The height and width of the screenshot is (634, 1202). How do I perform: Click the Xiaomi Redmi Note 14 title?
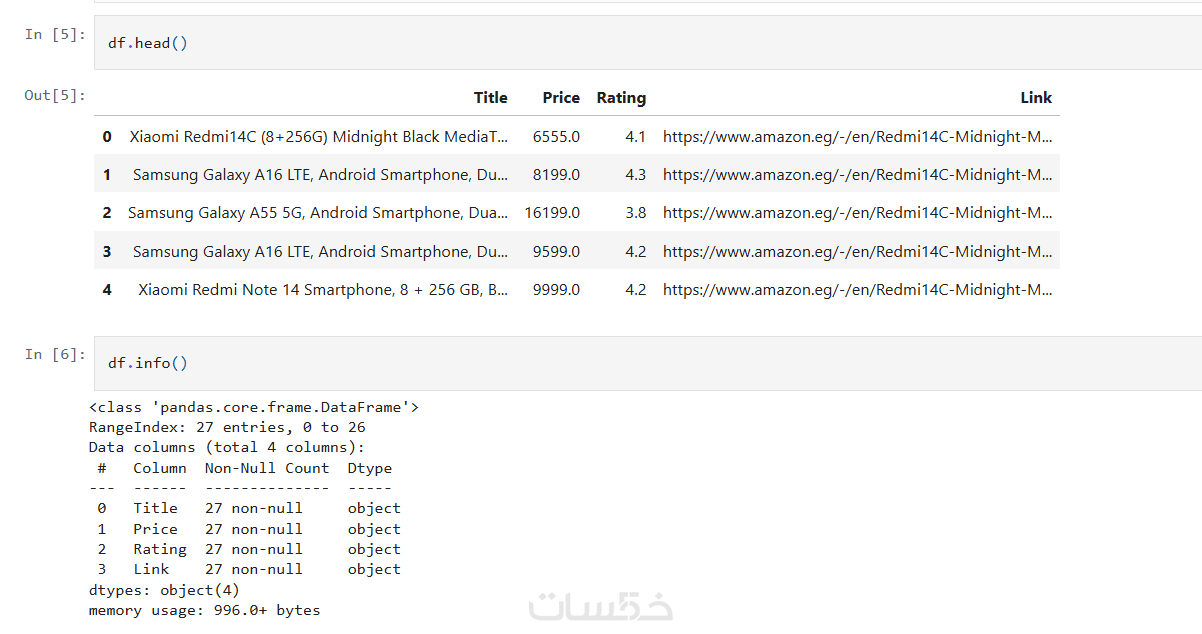[323, 290]
